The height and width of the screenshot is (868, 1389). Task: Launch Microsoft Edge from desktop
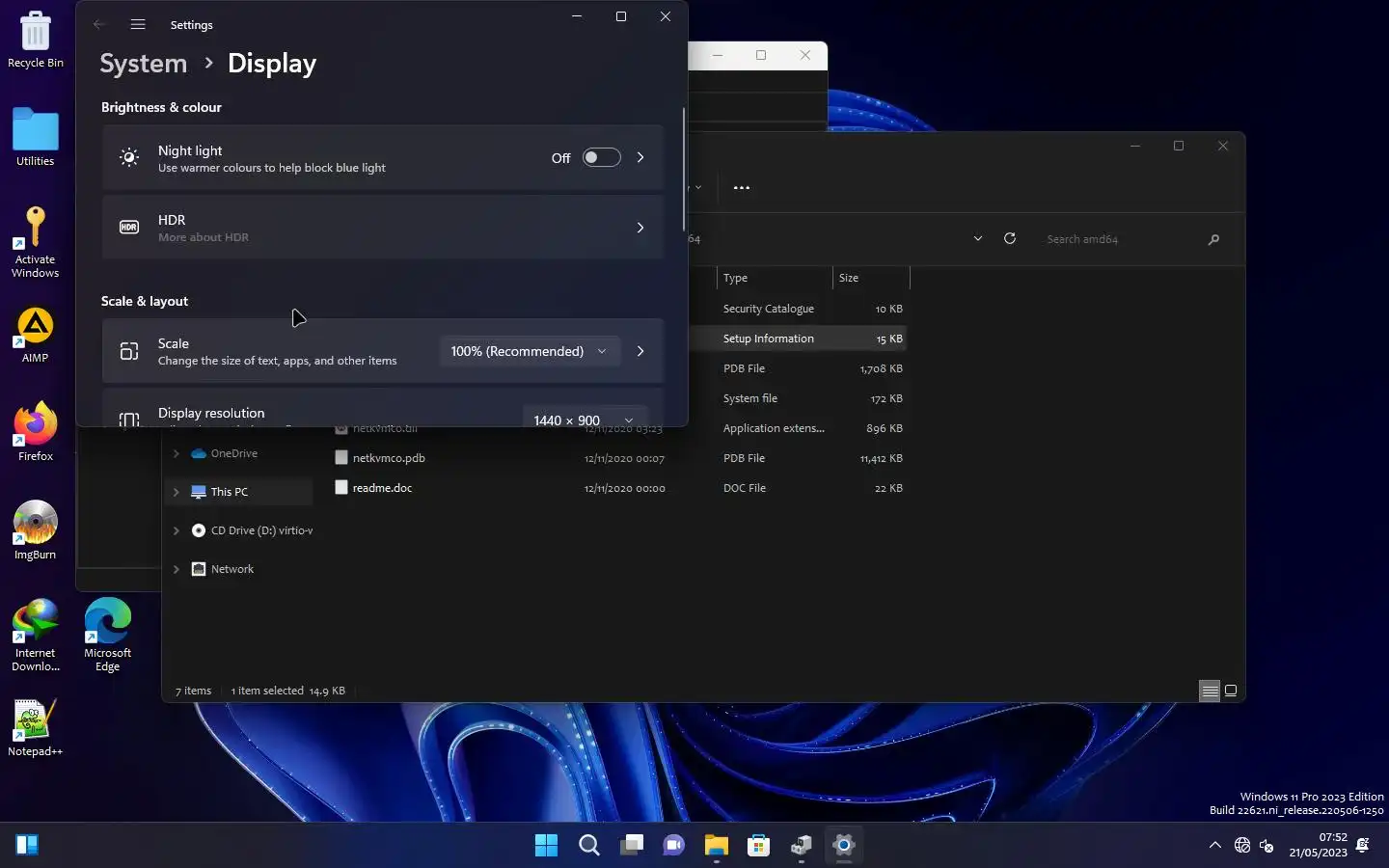[108, 635]
